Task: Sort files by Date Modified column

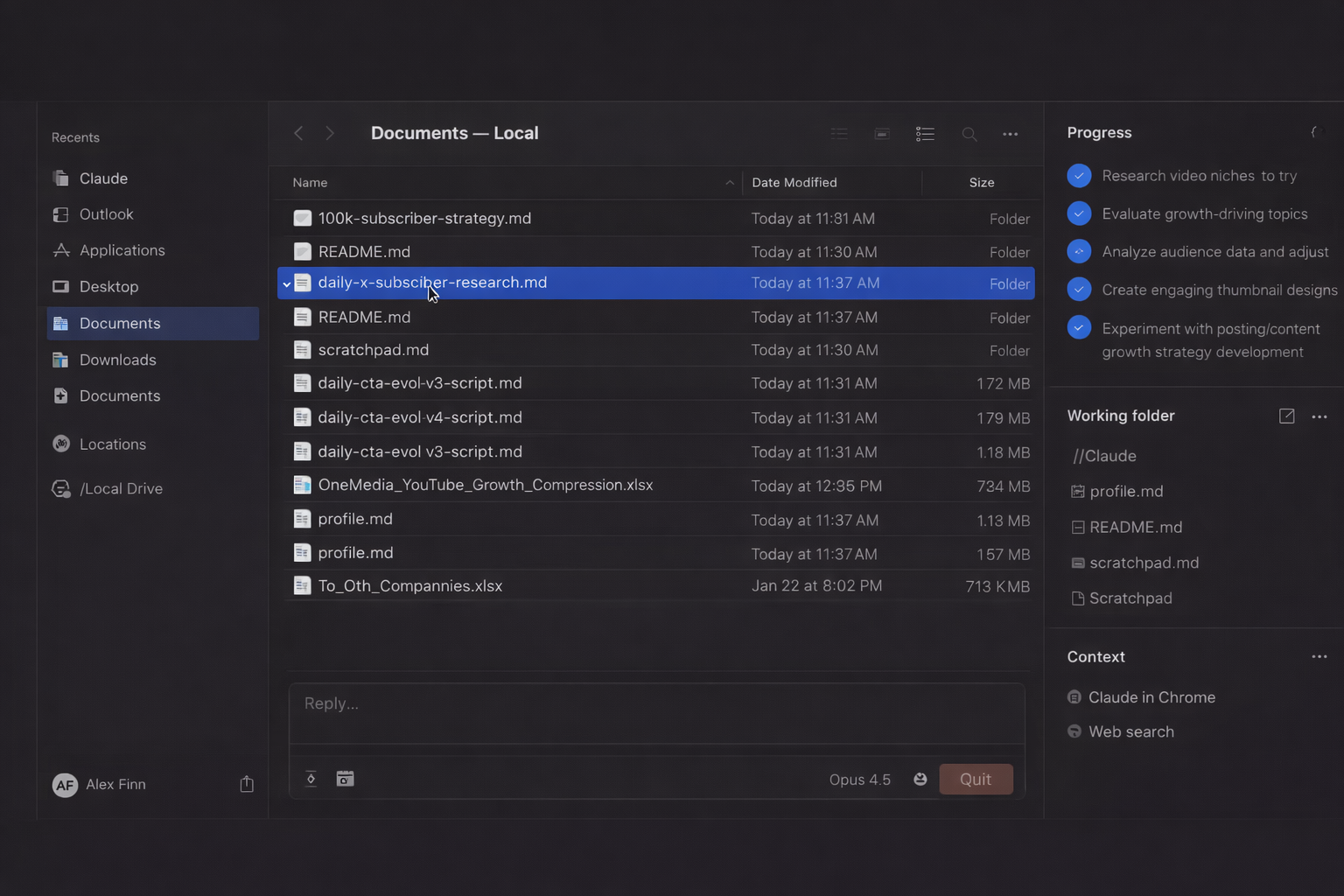Action: (794, 182)
